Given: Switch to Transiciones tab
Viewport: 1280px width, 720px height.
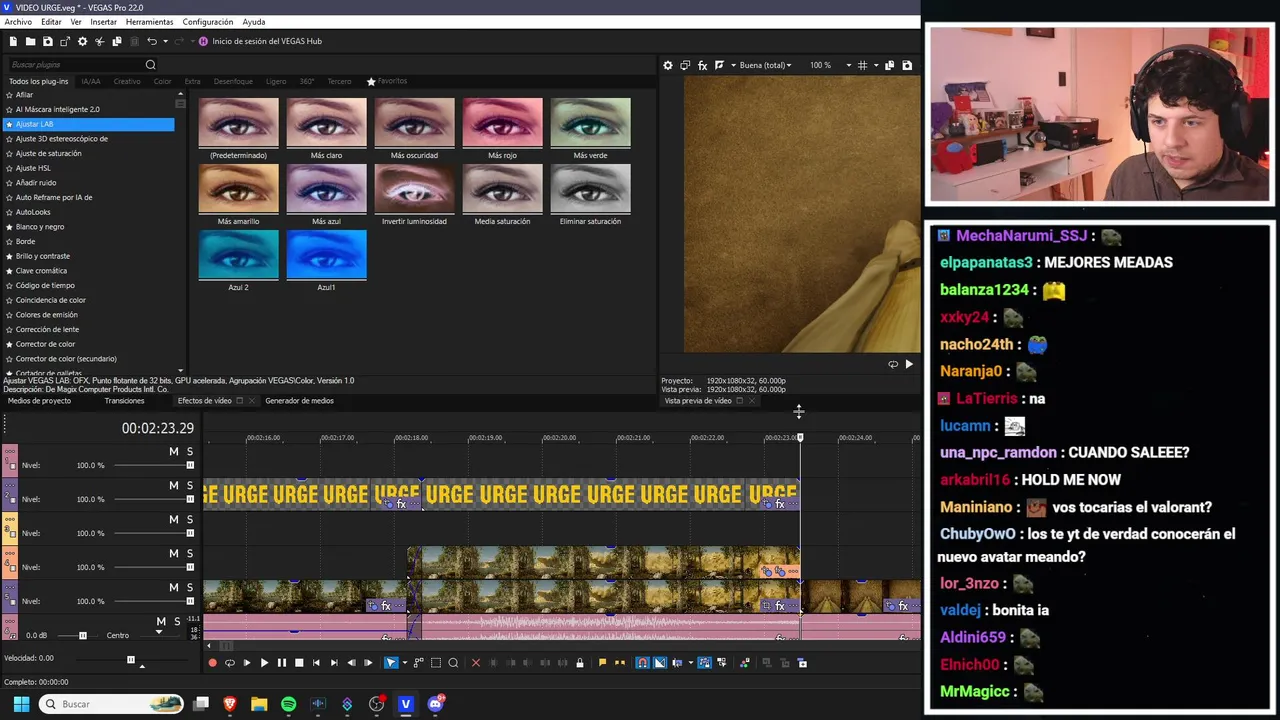Looking at the screenshot, I should coord(124,401).
